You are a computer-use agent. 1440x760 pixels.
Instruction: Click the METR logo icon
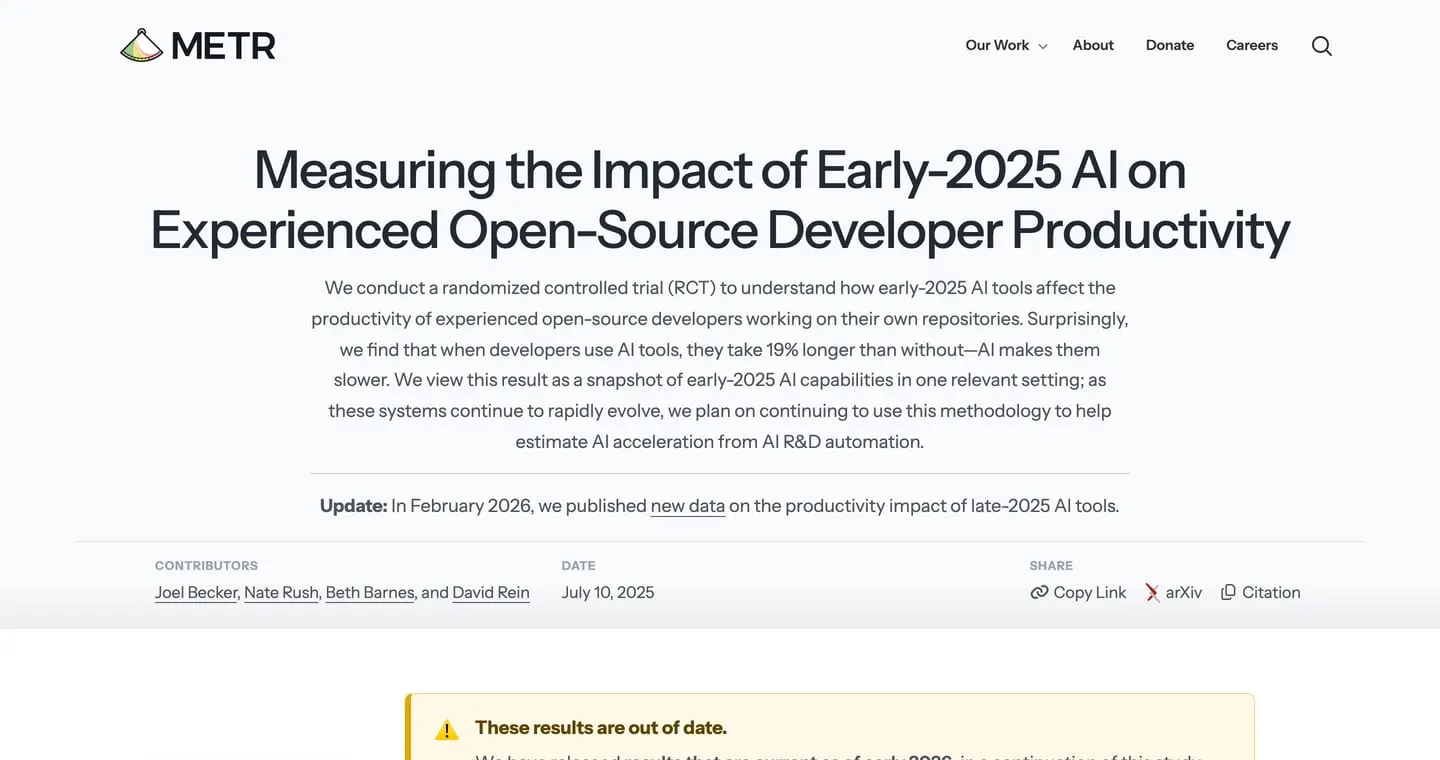(x=141, y=45)
